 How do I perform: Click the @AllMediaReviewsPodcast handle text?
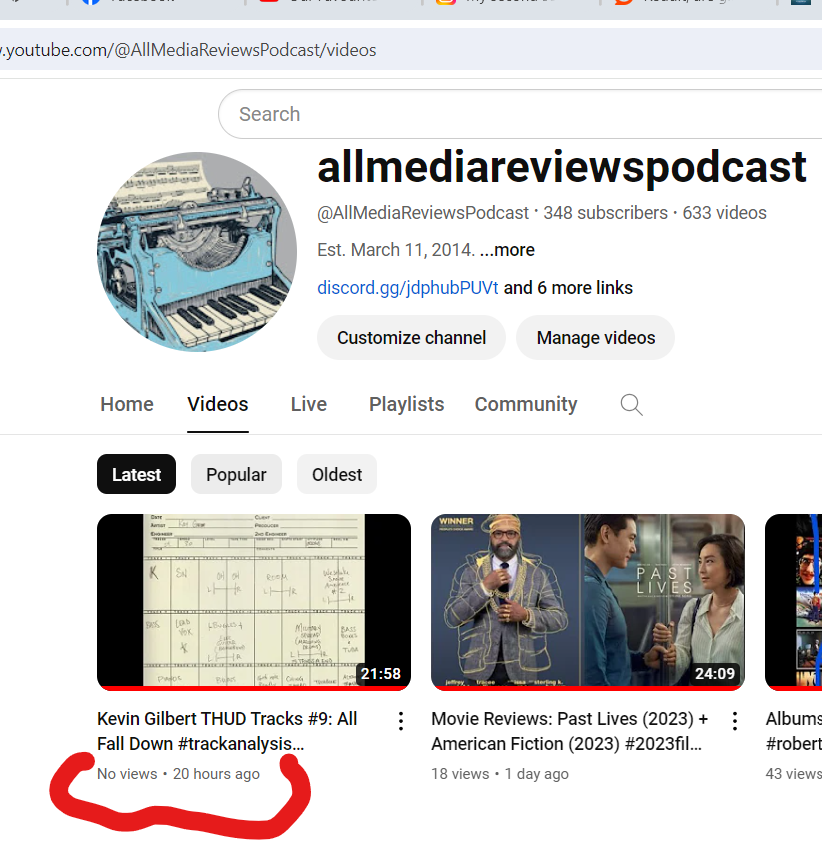(x=423, y=213)
